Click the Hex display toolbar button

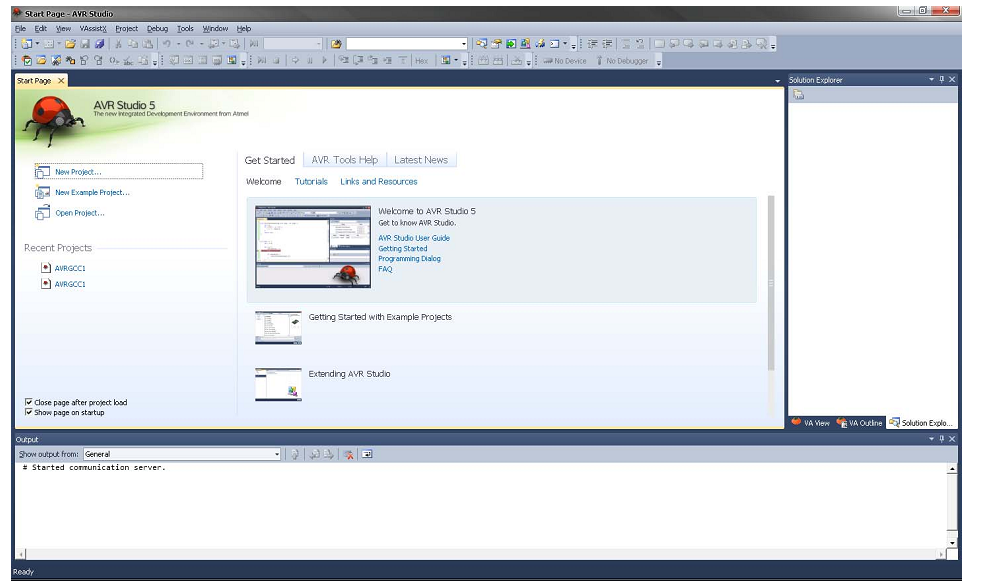point(421,61)
